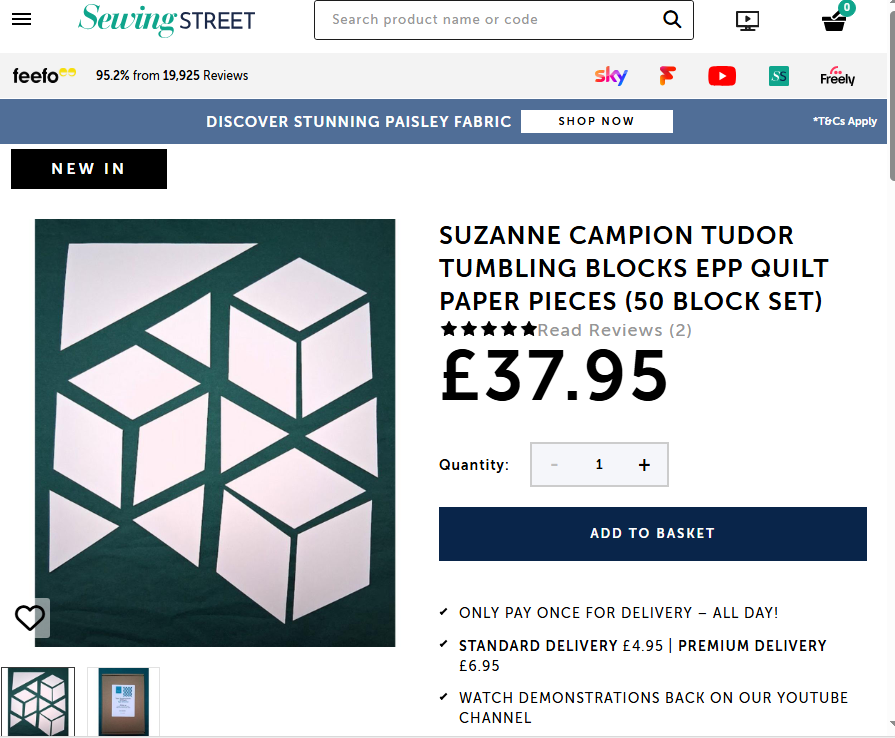Click the Freely channel icon

(x=837, y=76)
